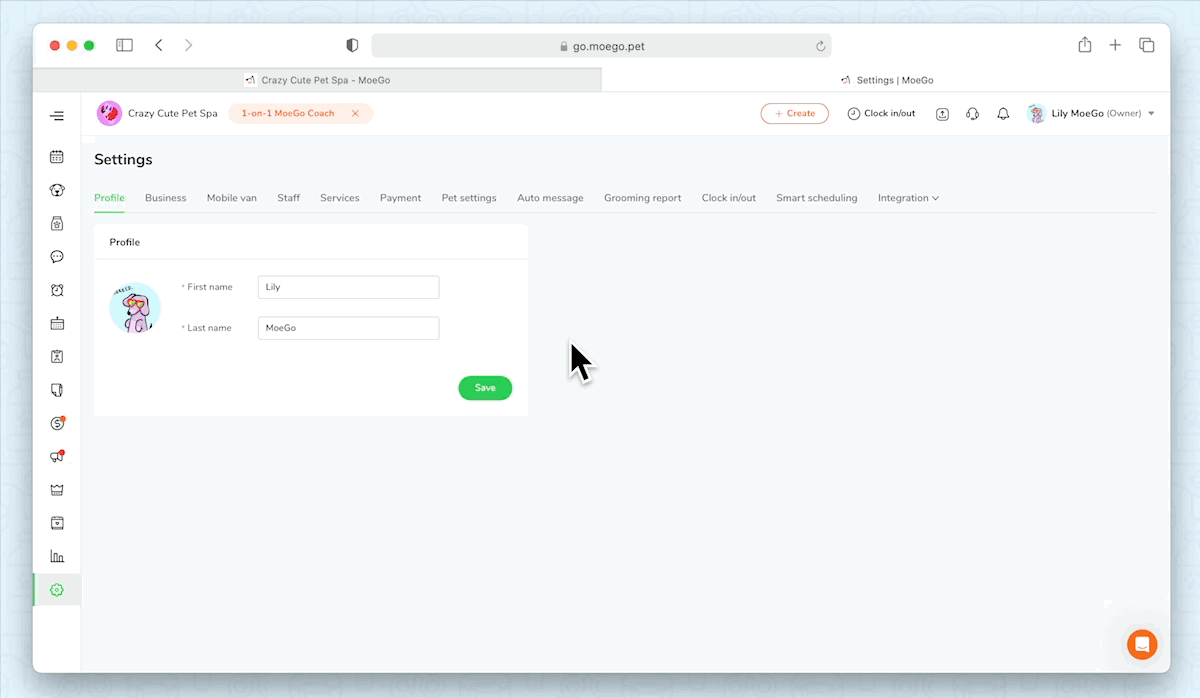The image size is (1200, 698).
Task: Open the chat bubble messages icon
Action: pyautogui.click(x=57, y=257)
